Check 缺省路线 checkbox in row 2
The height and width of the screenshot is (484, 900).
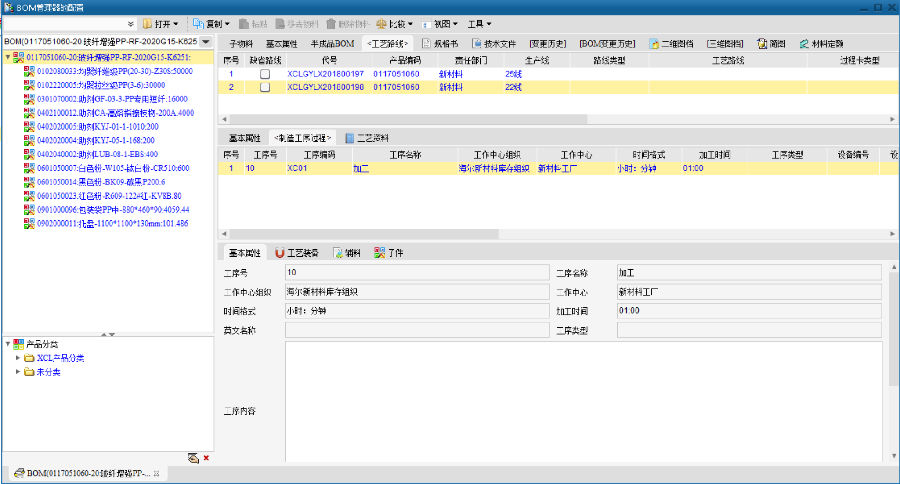tap(265, 87)
